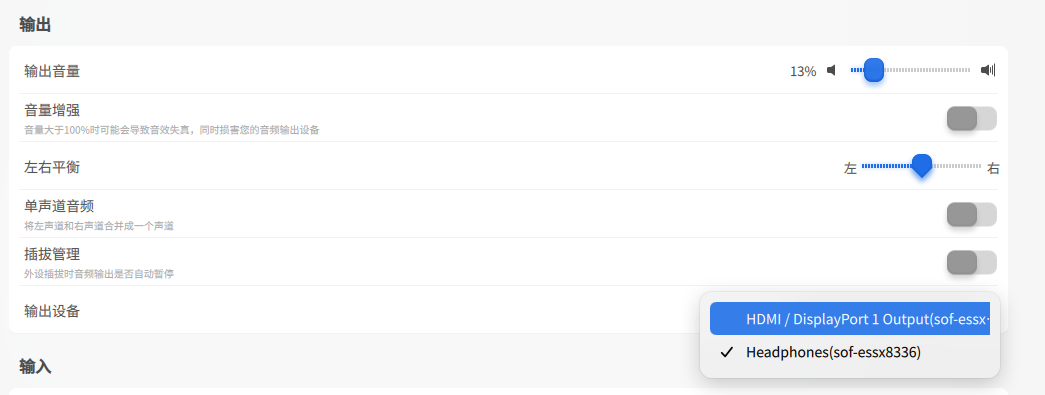Click the 右 label of balance slider
The height and width of the screenshot is (395, 1045).
click(993, 169)
